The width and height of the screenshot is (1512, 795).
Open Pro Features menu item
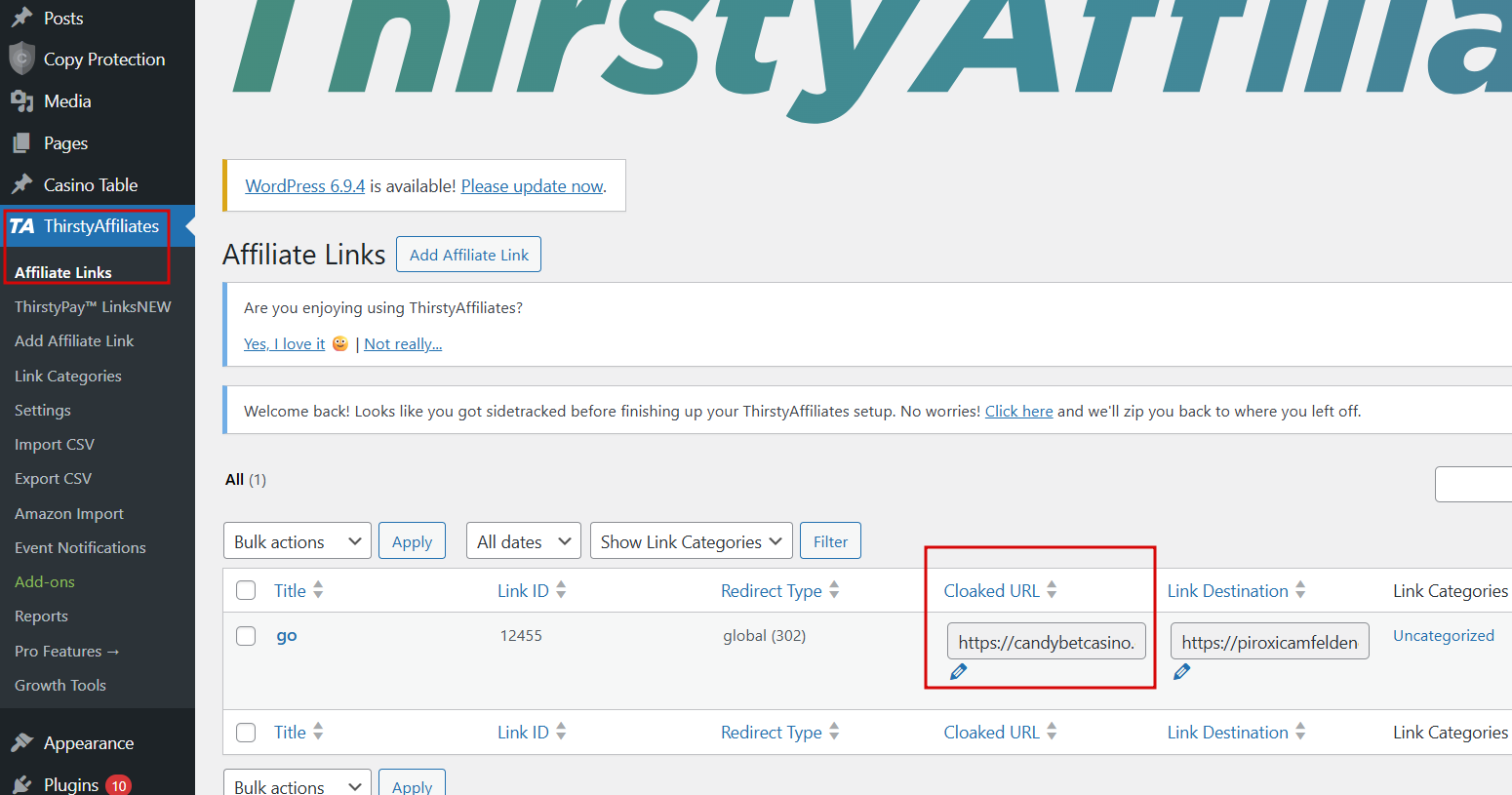coord(66,651)
